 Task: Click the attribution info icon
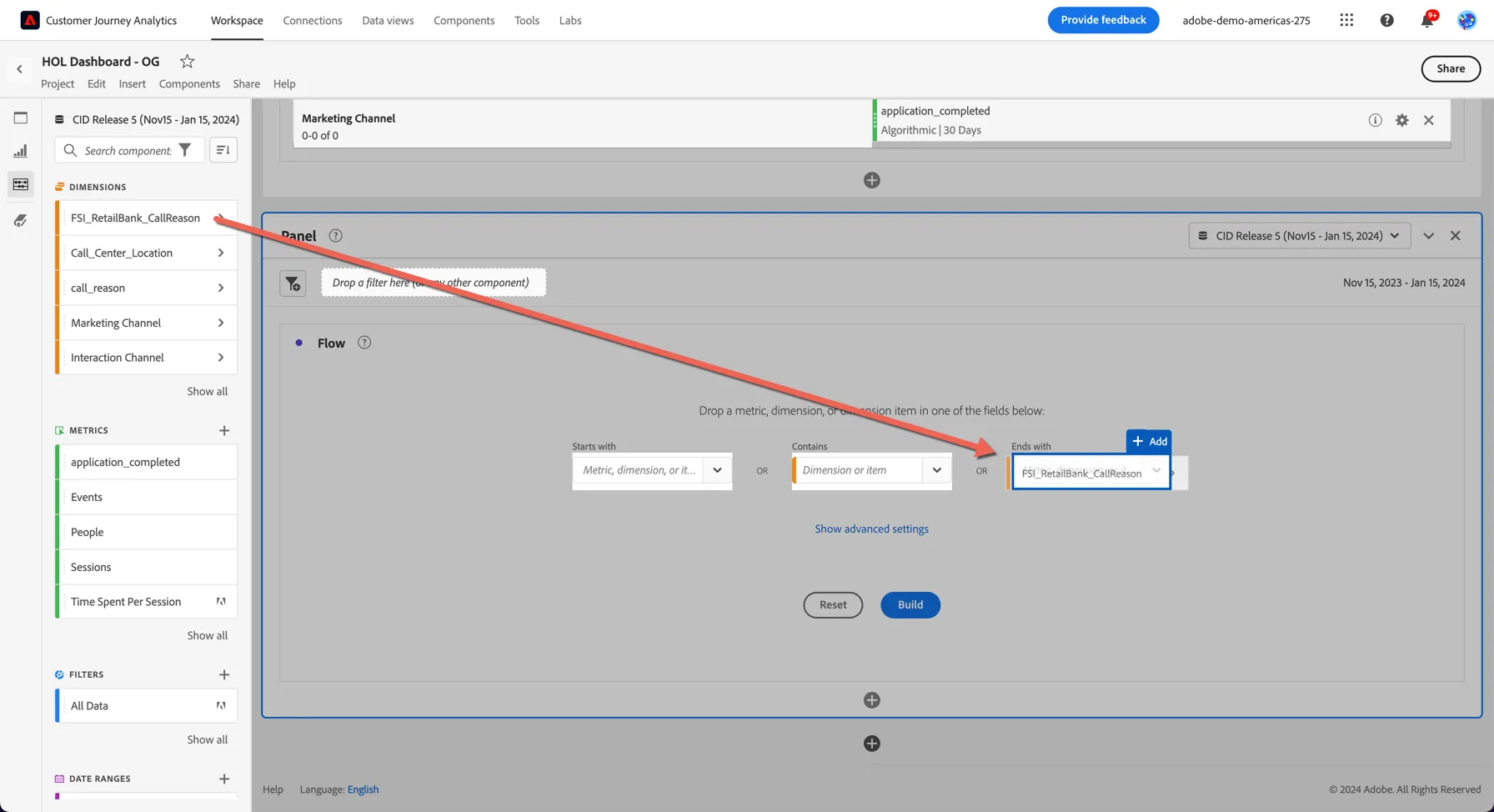[x=1375, y=120]
